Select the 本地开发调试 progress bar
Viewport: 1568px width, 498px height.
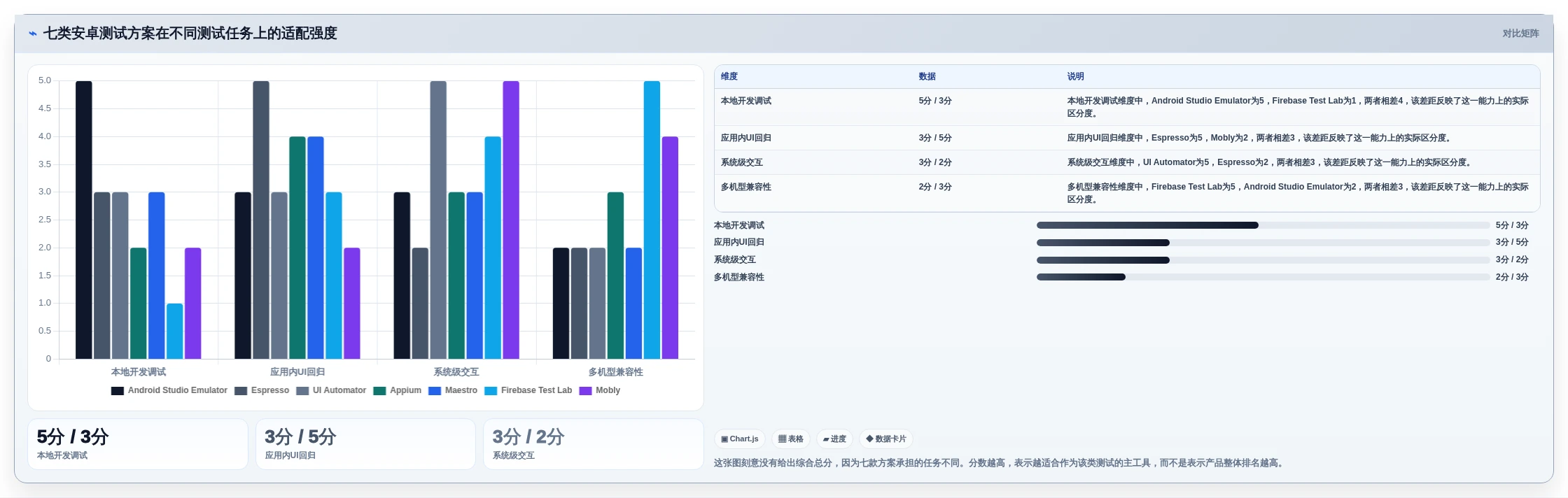pyautogui.click(x=1263, y=225)
